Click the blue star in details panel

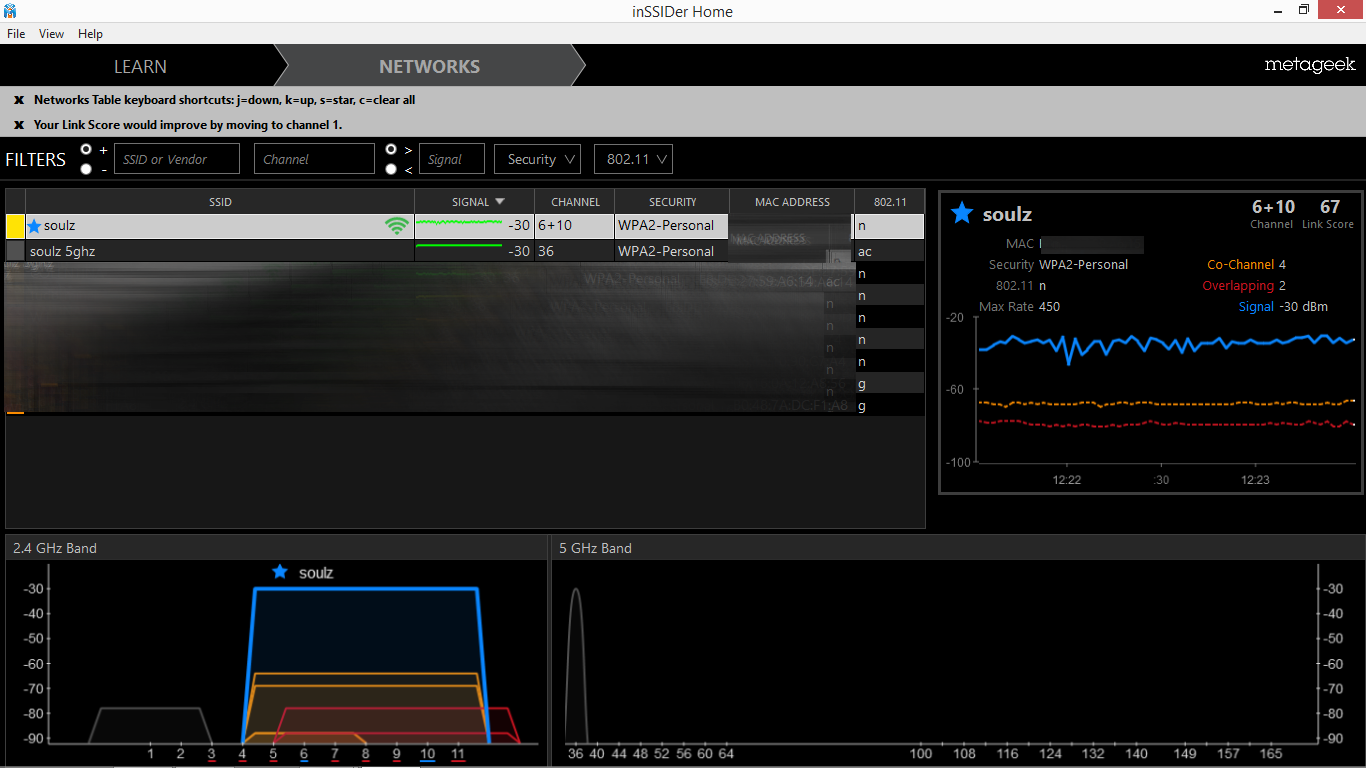pyautogui.click(x=961, y=213)
